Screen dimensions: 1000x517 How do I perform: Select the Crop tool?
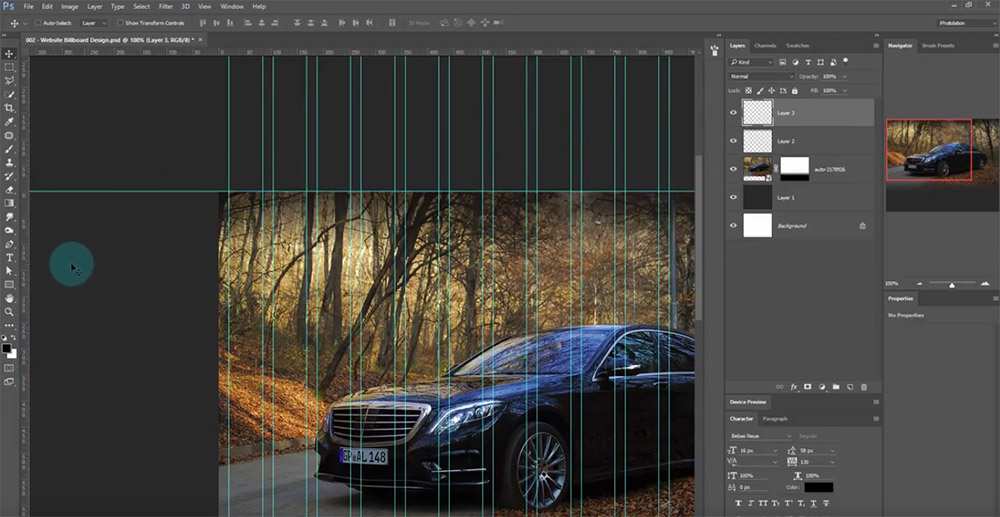point(9,108)
